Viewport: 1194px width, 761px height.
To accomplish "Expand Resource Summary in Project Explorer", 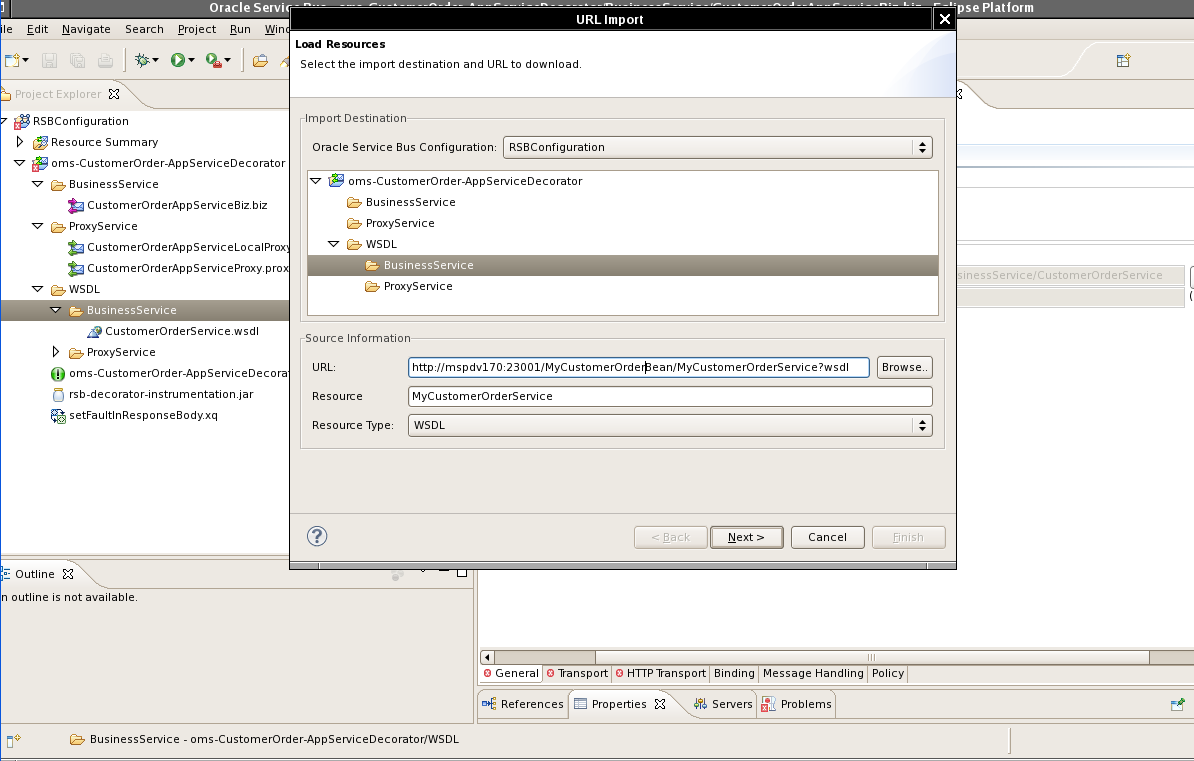I will (20, 142).
